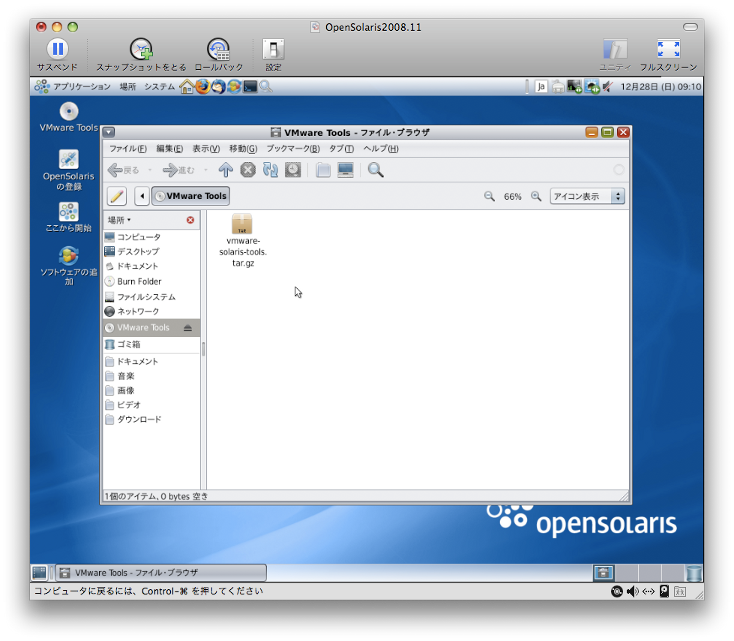The image size is (734, 641).
Task: Zoom out the icon view
Action: pyautogui.click(x=489, y=196)
